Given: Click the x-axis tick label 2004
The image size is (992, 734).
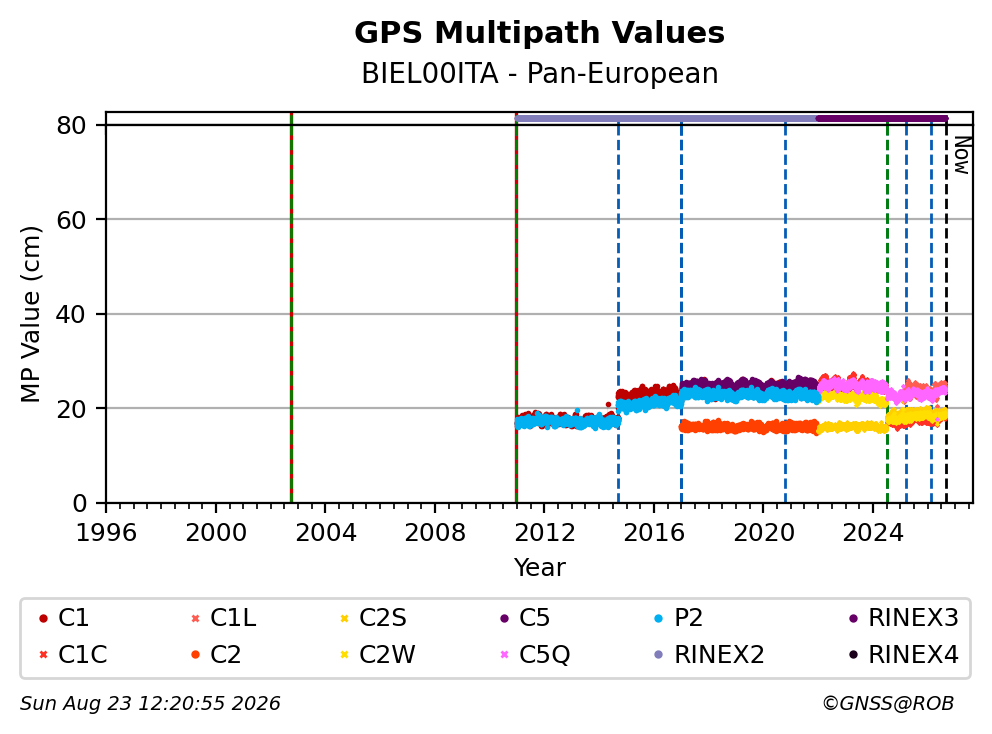Looking at the screenshot, I should click(325, 533).
